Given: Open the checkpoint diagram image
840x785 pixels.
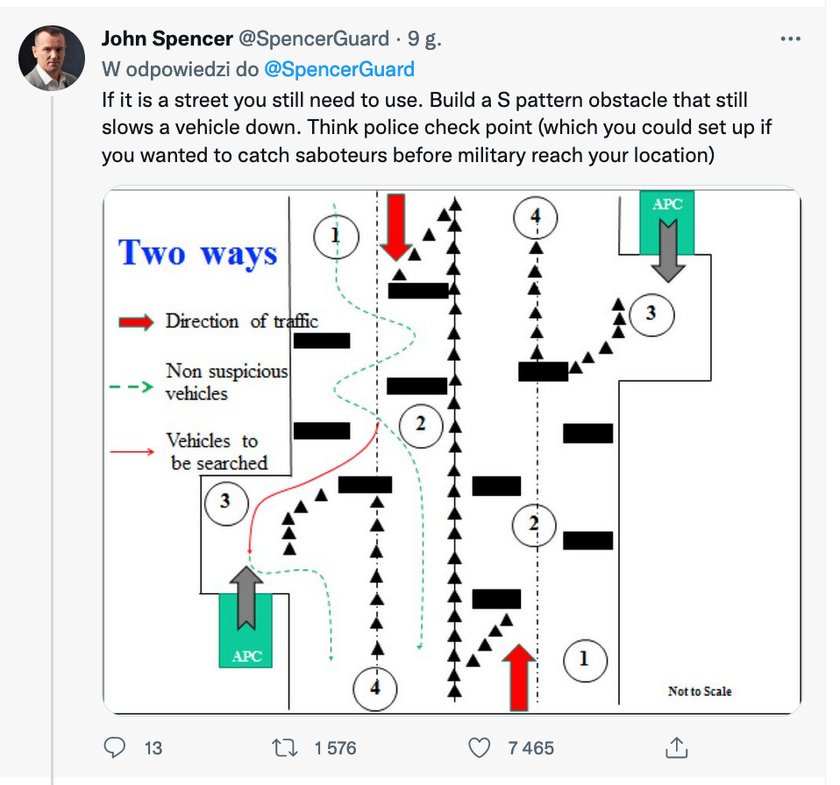Looking at the screenshot, I should pos(452,450).
